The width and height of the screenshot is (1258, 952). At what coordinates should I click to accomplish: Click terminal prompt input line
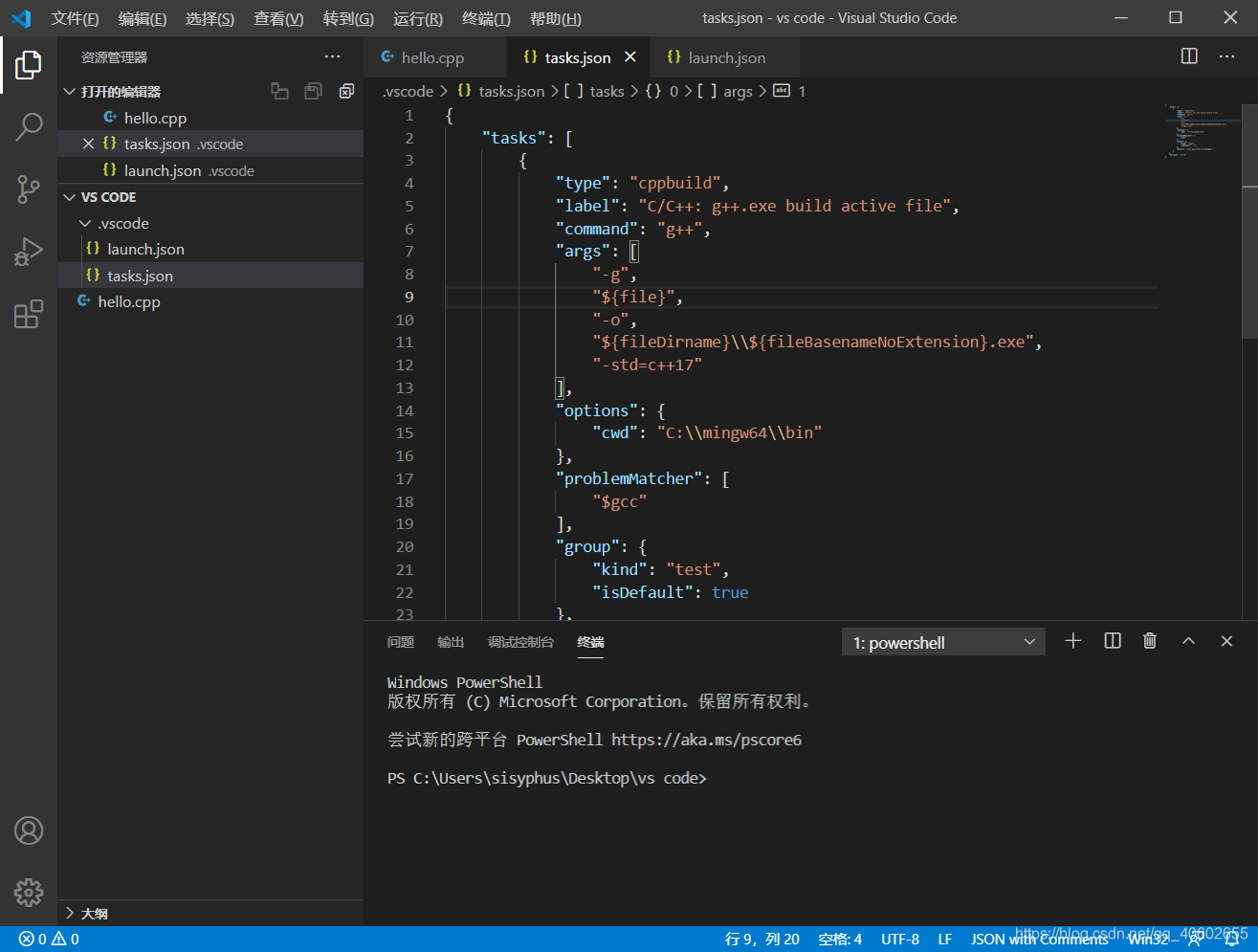[x=546, y=779]
